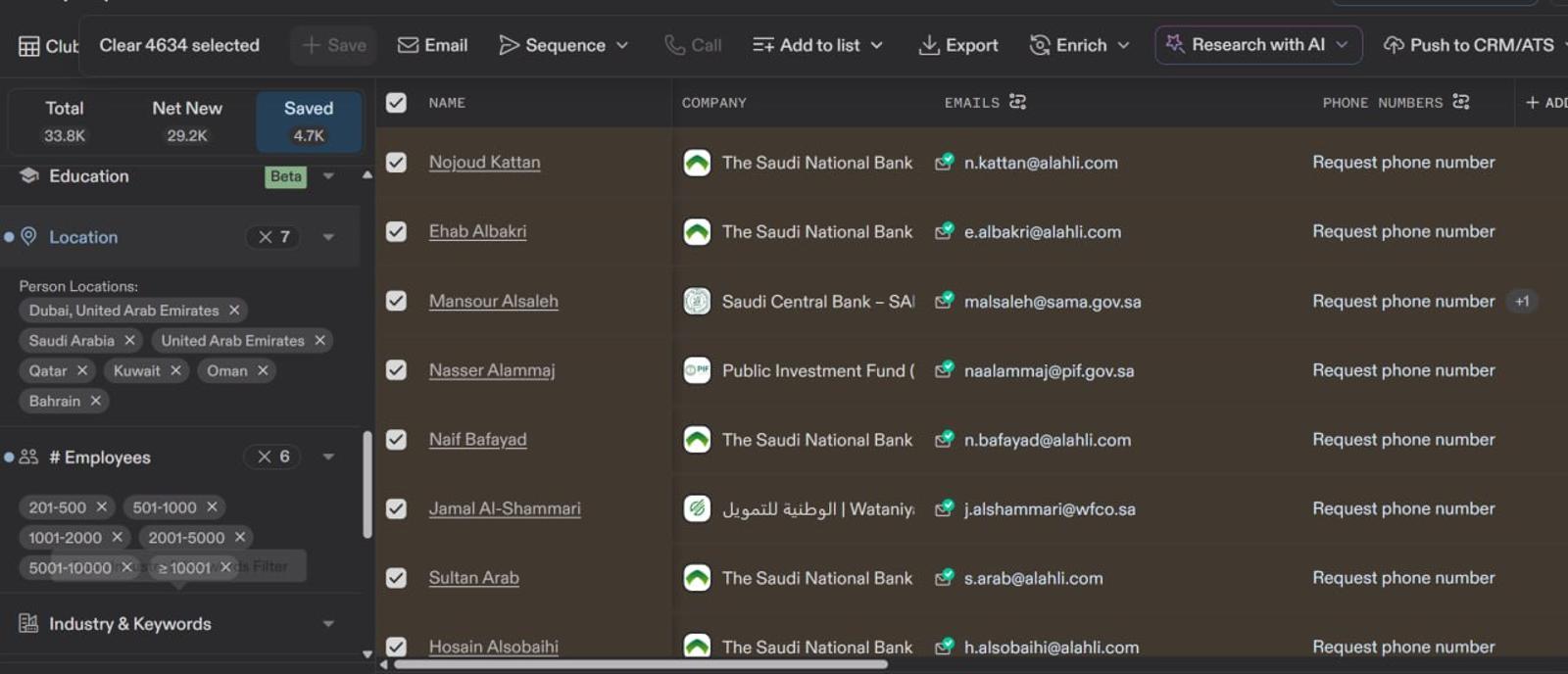This screenshot has height=674, width=1568.
Task: Click the Add to list icon
Action: pyautogui.click(x=762, y=45)
